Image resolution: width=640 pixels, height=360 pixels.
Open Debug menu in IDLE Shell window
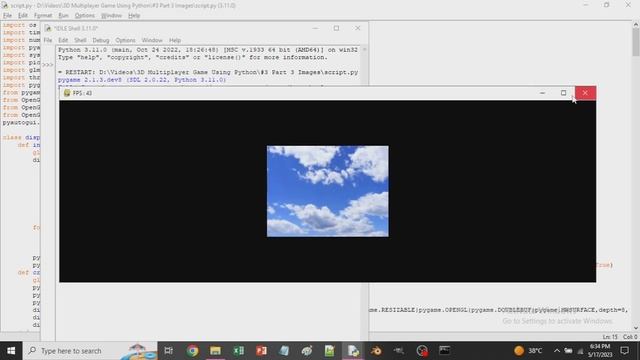pos(100,40)
